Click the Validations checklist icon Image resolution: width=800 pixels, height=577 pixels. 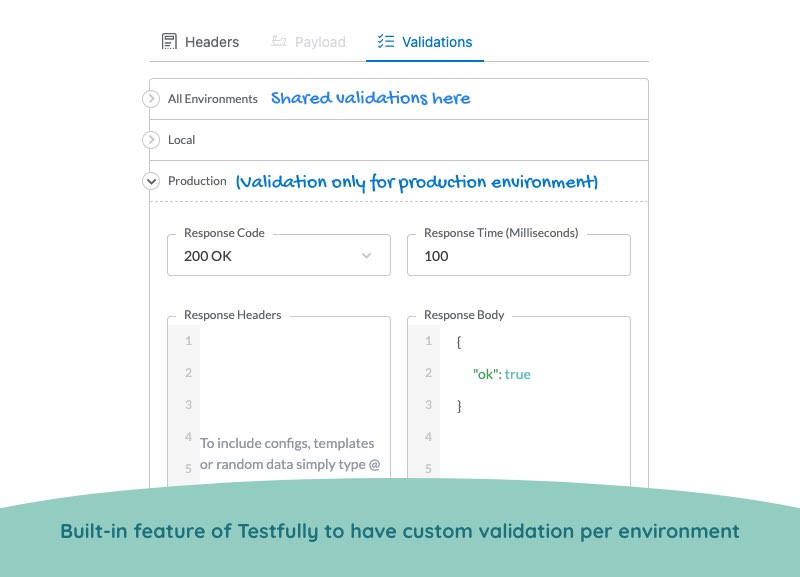tap(386, 41)
